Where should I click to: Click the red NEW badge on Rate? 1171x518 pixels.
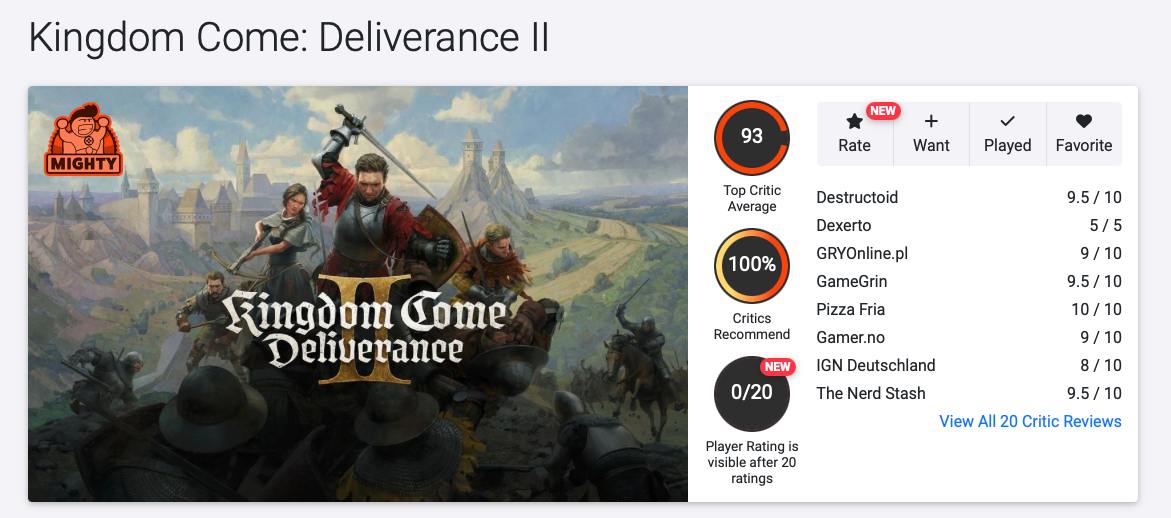(x=882, y=111)
